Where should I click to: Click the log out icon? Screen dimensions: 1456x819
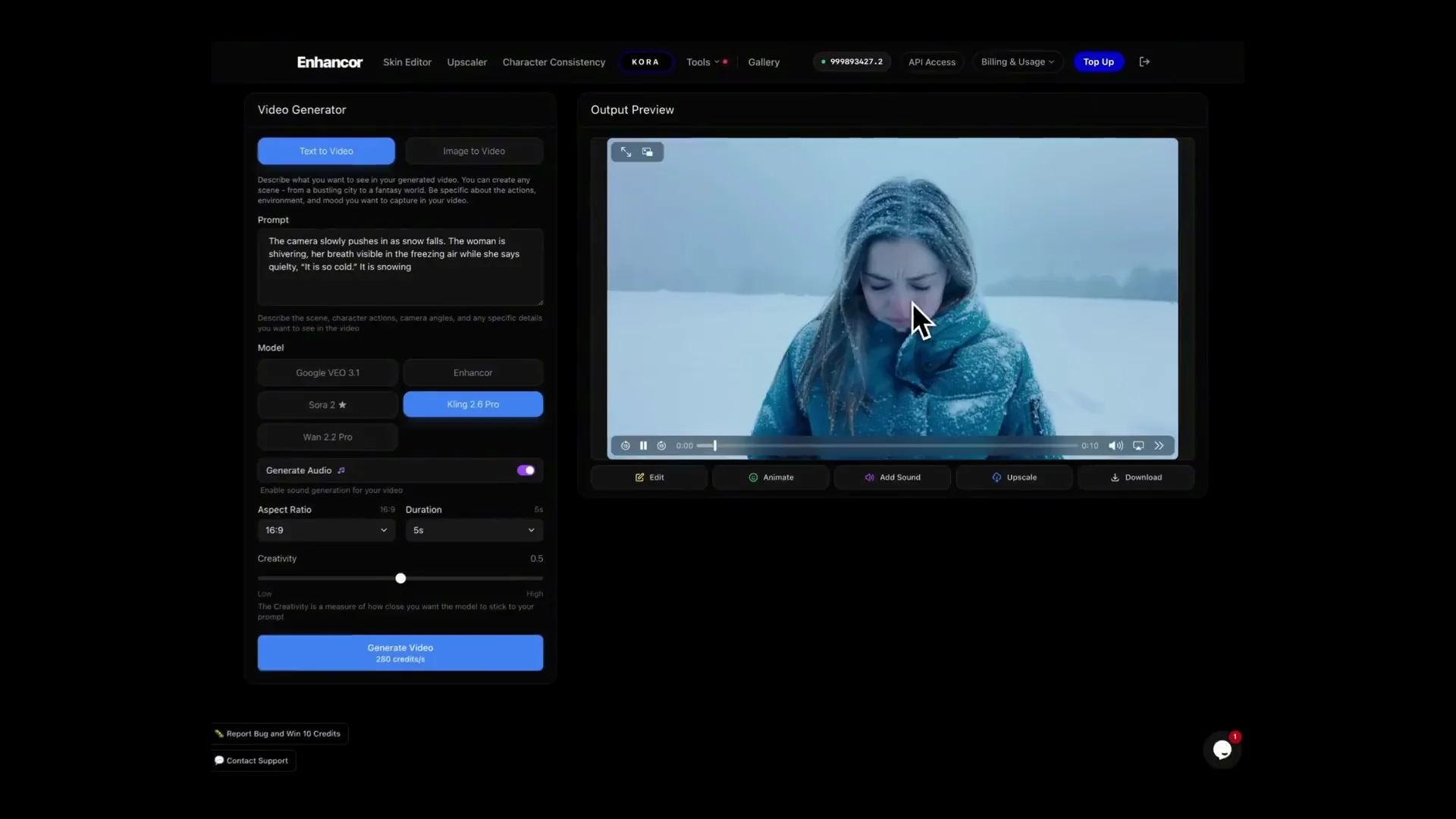1144,61
